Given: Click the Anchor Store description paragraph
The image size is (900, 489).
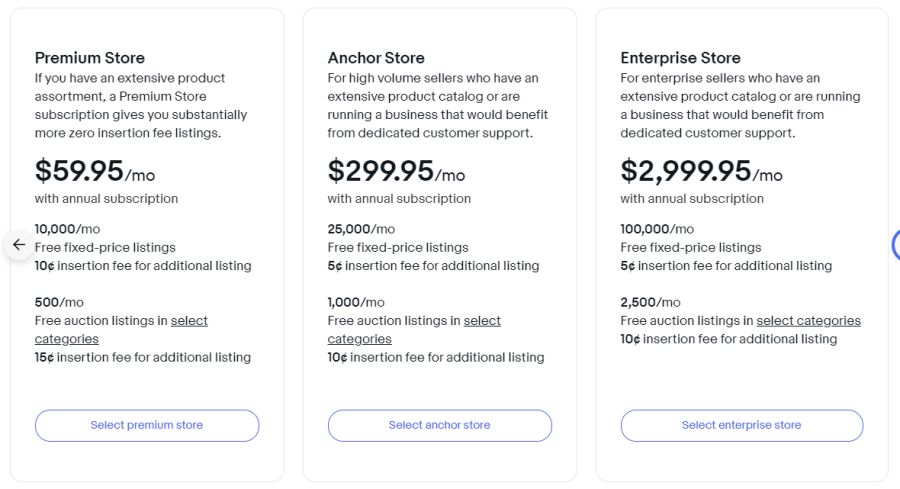Looking at the screenshot, I should [437, 106].
